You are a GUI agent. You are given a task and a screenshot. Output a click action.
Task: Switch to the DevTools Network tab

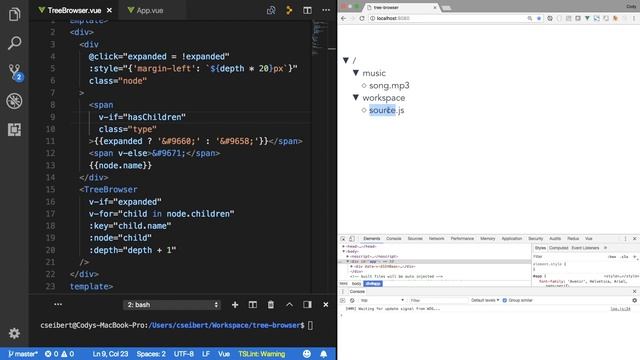[x=436, y=238]
